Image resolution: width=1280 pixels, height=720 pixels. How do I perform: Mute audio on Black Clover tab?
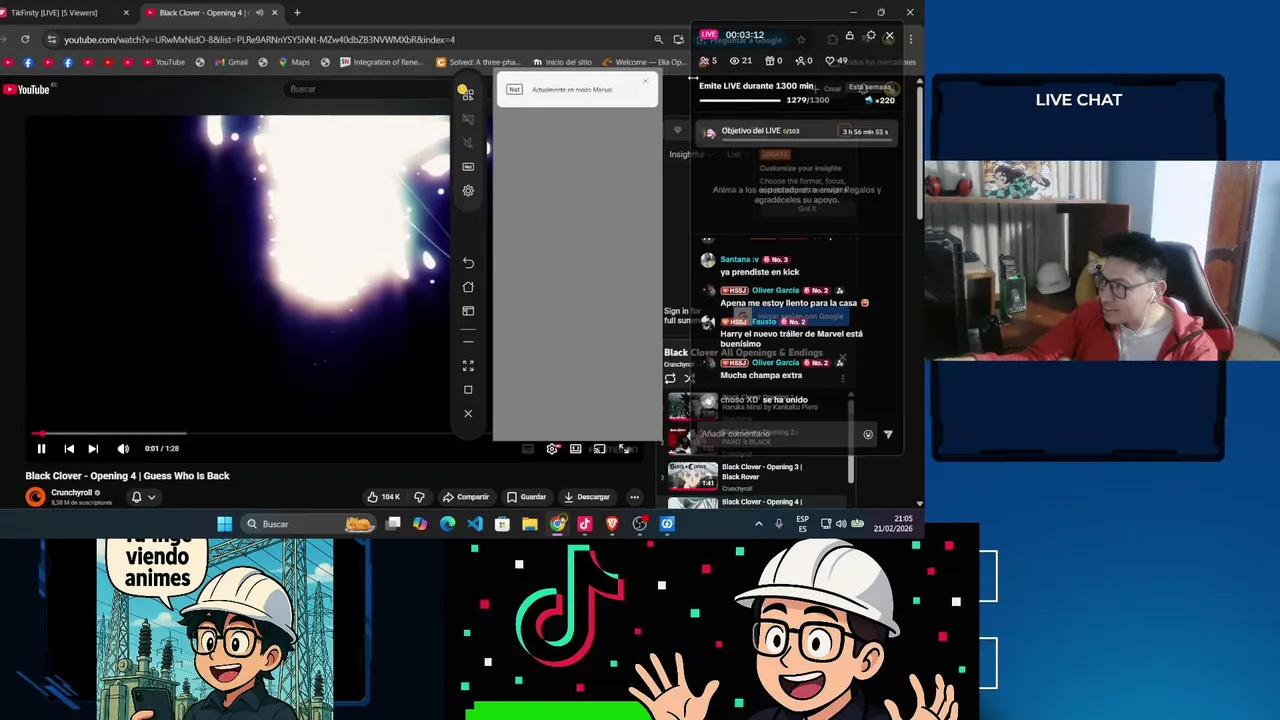(259, 13)
